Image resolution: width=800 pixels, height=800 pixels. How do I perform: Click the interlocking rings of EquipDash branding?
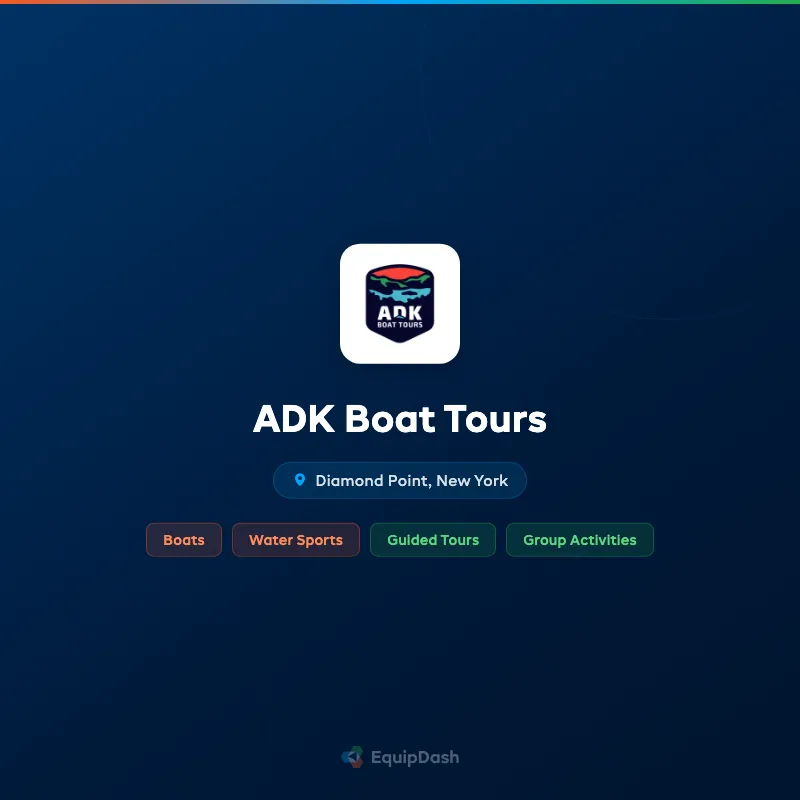click(x=352, y=757)
